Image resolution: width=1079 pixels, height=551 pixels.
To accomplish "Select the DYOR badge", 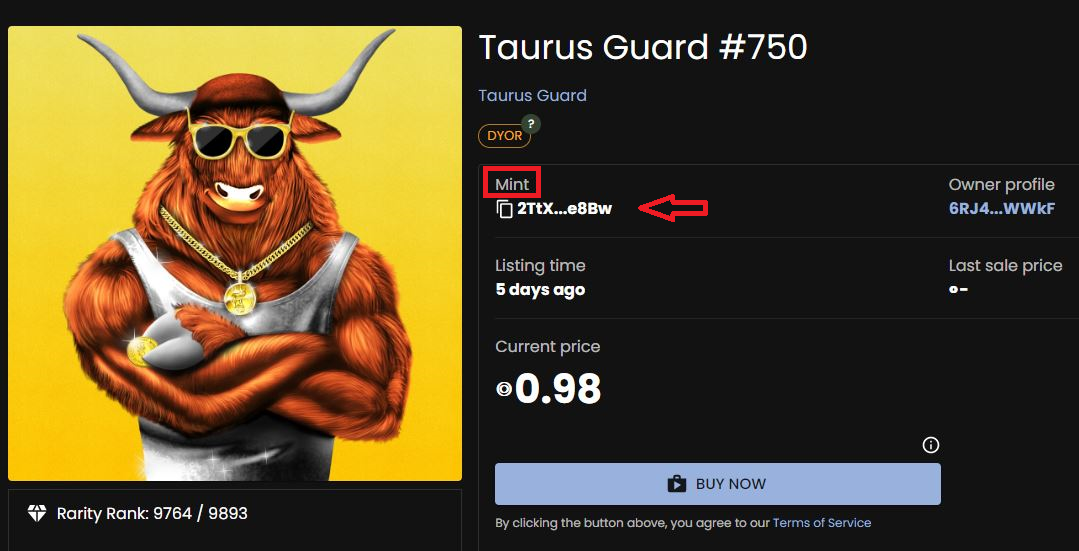I will (504, 136).
